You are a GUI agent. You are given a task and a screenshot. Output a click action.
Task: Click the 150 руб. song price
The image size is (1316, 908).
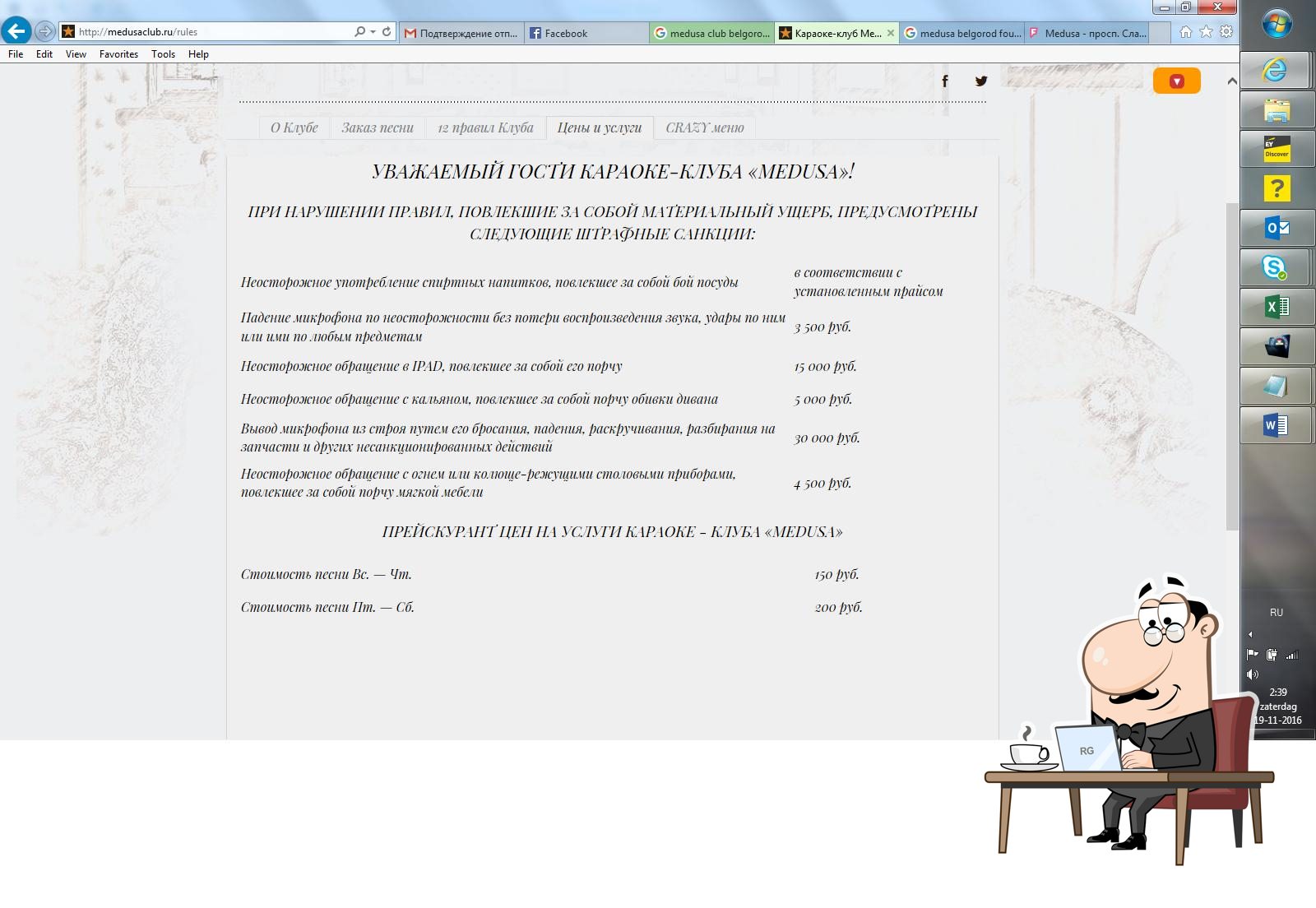836,575
